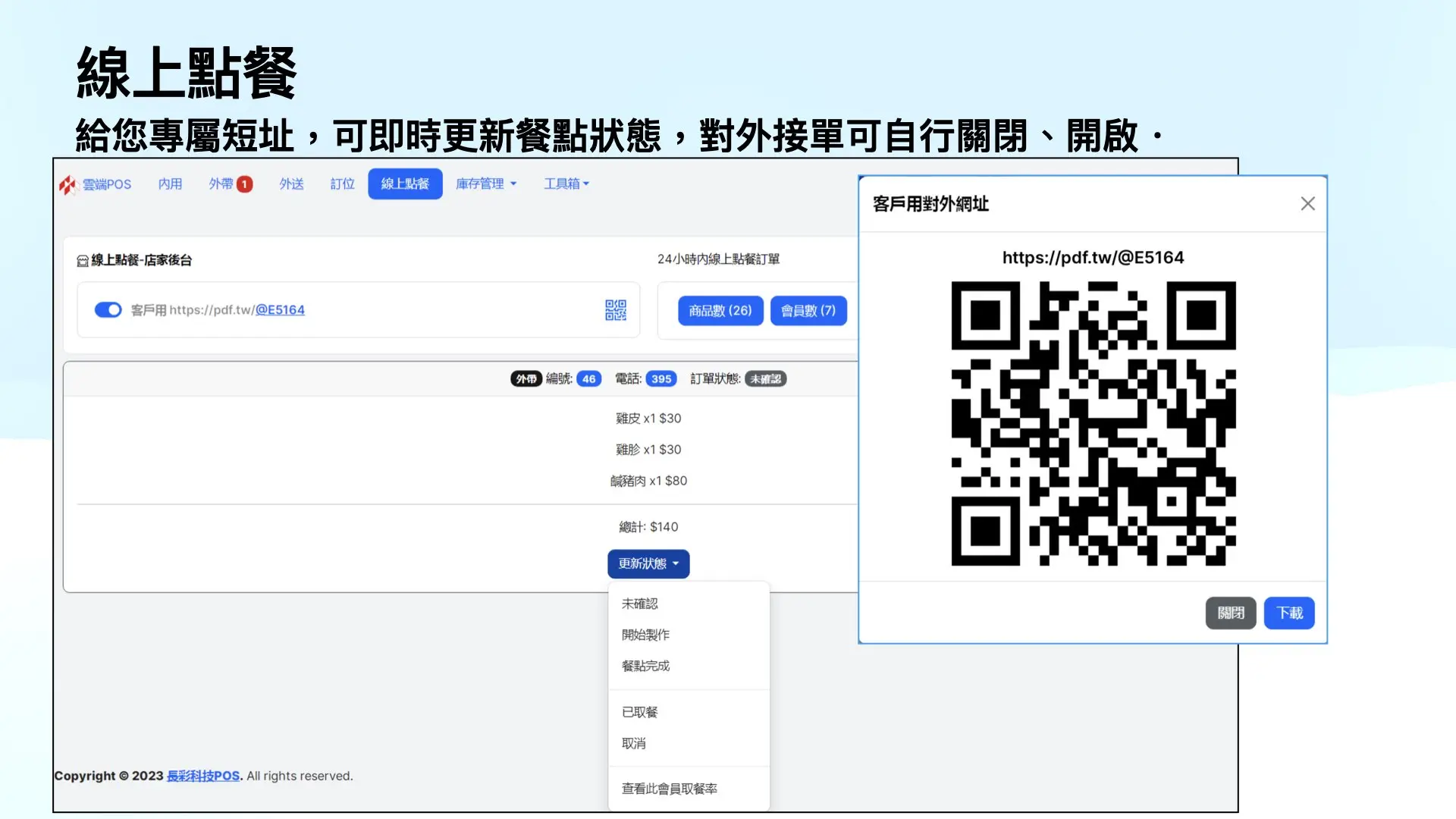Click the 雲端POS logo icon
The width and height of the screenshot is (1456, 819).
tap(68, 184)
